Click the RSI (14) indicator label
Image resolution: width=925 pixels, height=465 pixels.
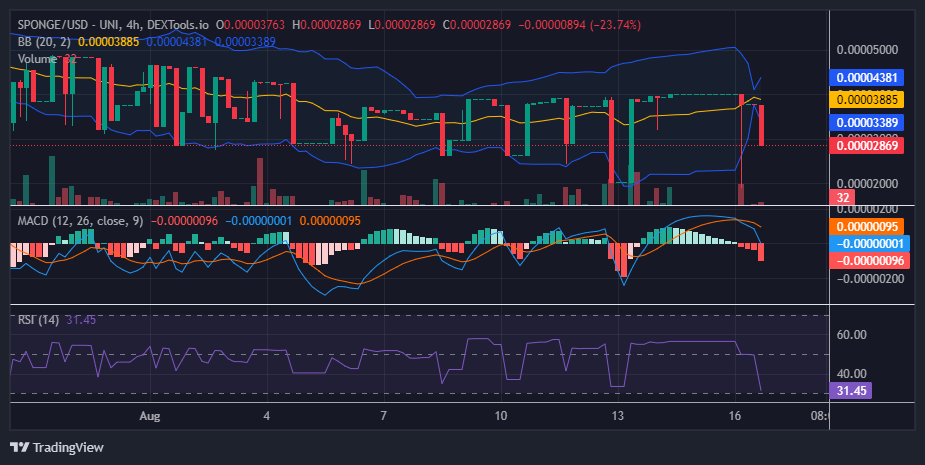[x=38, y=320]
